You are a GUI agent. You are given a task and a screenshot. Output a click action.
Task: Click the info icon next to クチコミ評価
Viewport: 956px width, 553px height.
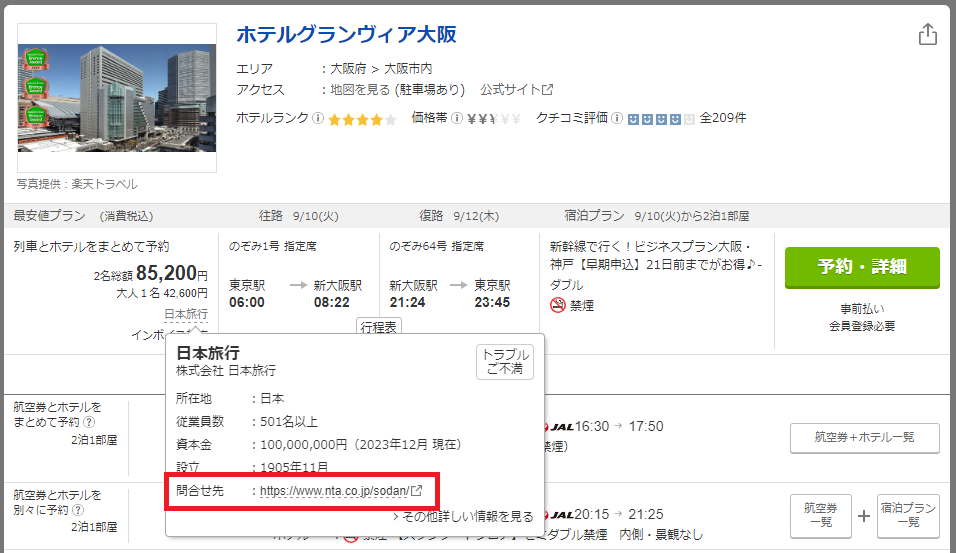(x=617, y=118)
